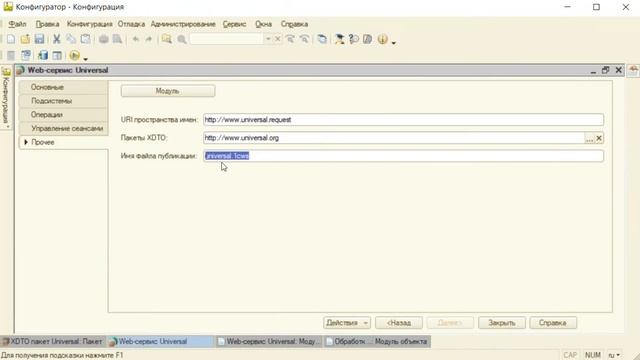This screenshot has width=640, height=360.
Task: Open the dropdown arrow after About icon
Action: [393, 42]
